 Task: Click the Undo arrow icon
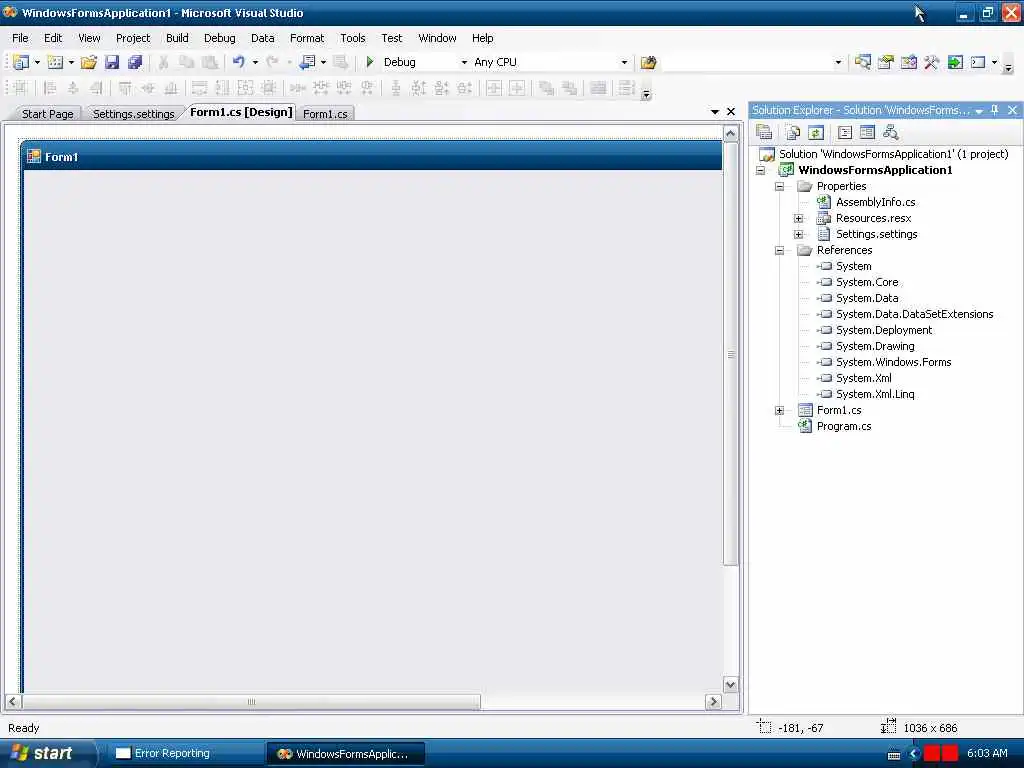(238, 62)
